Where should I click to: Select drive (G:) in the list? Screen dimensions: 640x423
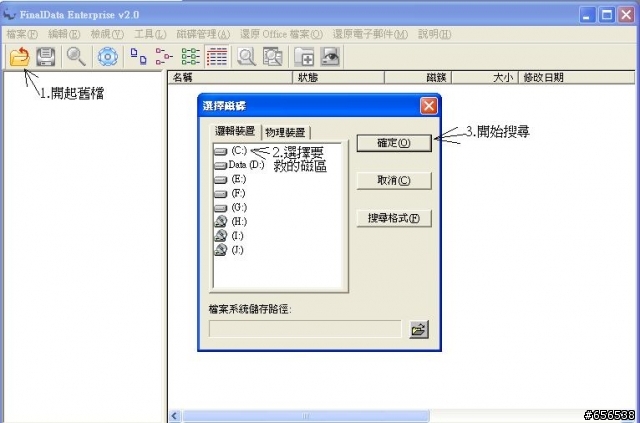(x=231, y=207)
